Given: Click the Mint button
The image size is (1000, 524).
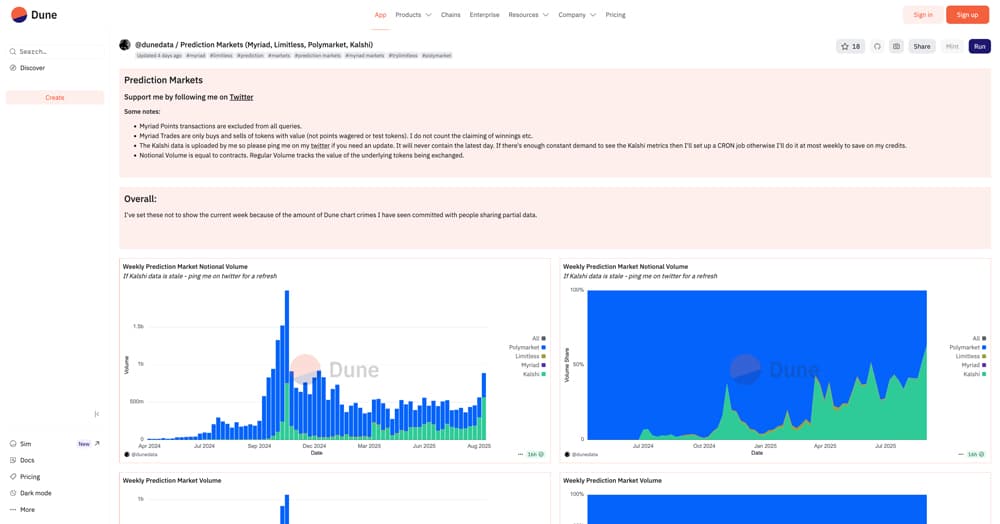Looking at the screenshot, I should [952, 47].
